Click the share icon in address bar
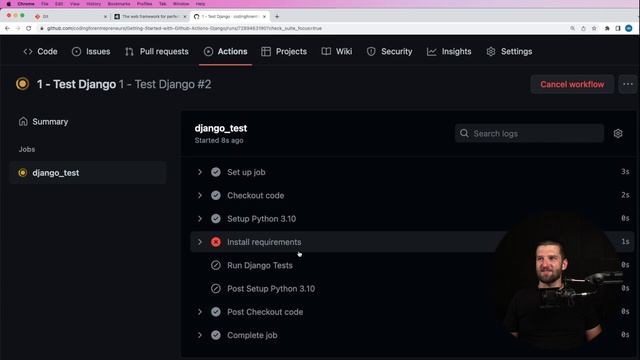Image resolution: width=640 pixels, height=360 pixels. [583, 28]
